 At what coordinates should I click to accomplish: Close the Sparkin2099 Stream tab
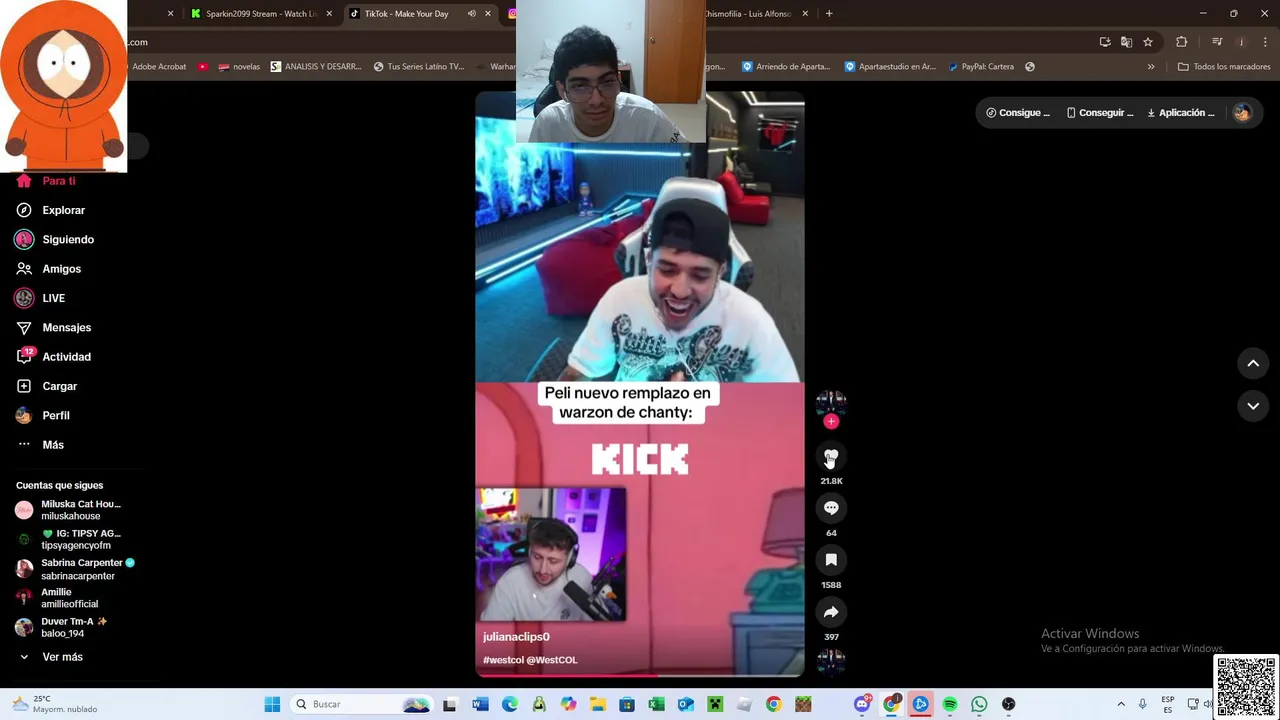[328, 14]
